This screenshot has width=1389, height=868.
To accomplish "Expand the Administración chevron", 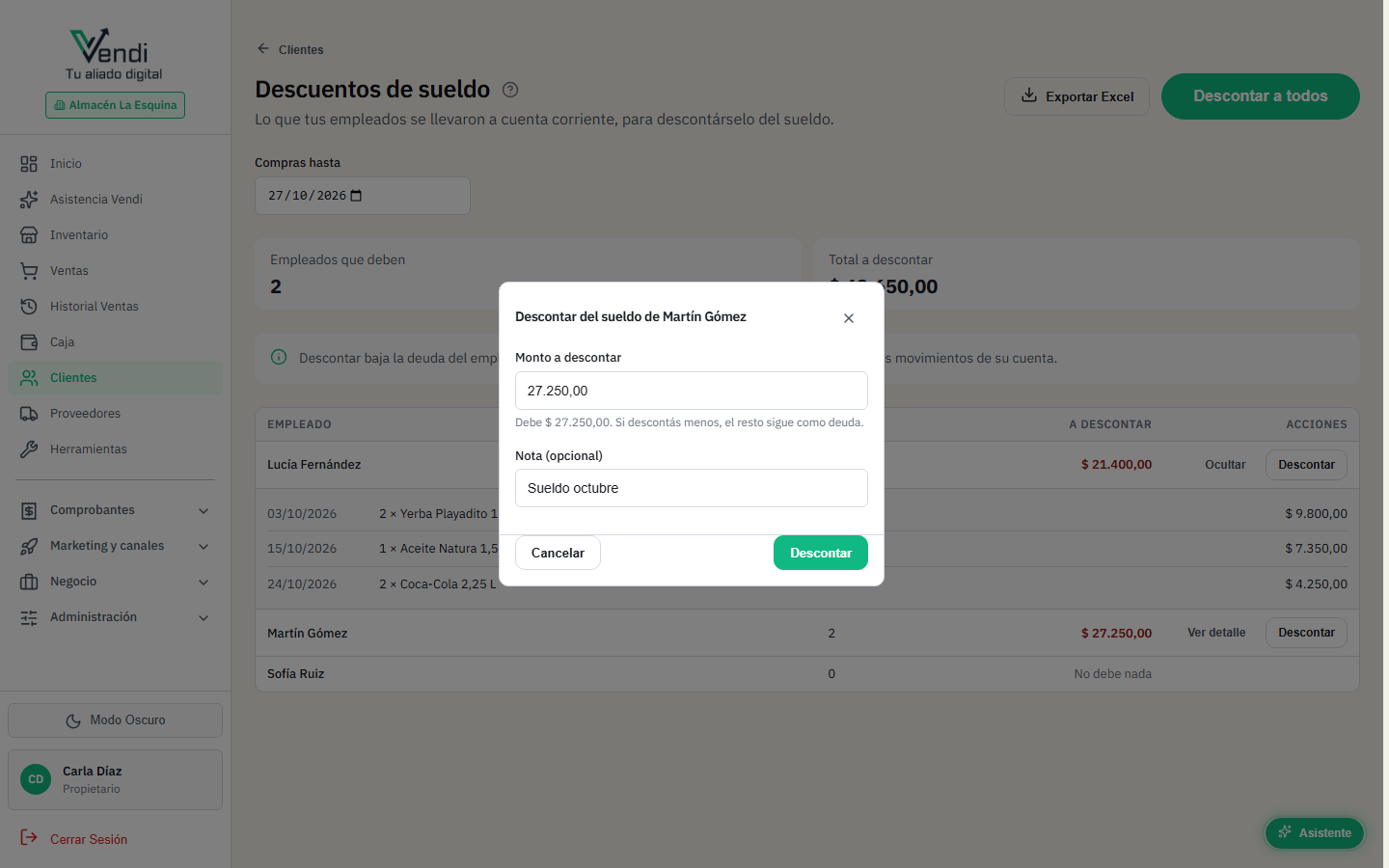I will 204,617.
